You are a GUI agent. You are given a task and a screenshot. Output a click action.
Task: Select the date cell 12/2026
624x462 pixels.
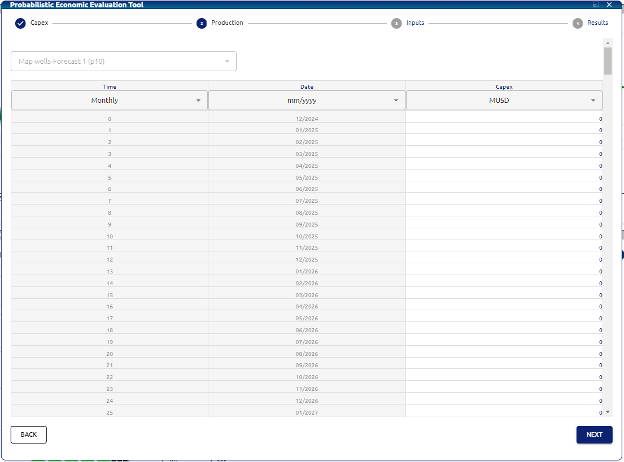306,400
